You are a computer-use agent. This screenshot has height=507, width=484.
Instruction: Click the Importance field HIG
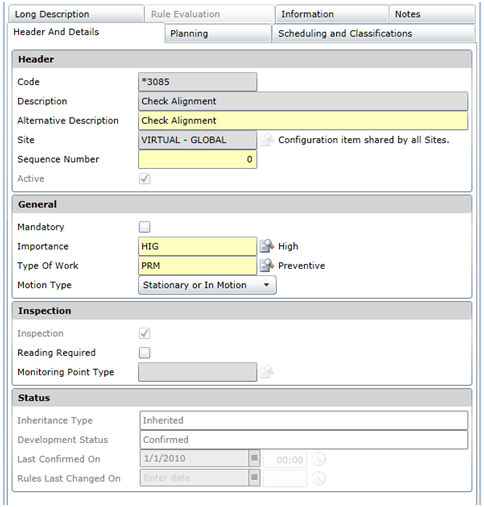tap(197, 247)
